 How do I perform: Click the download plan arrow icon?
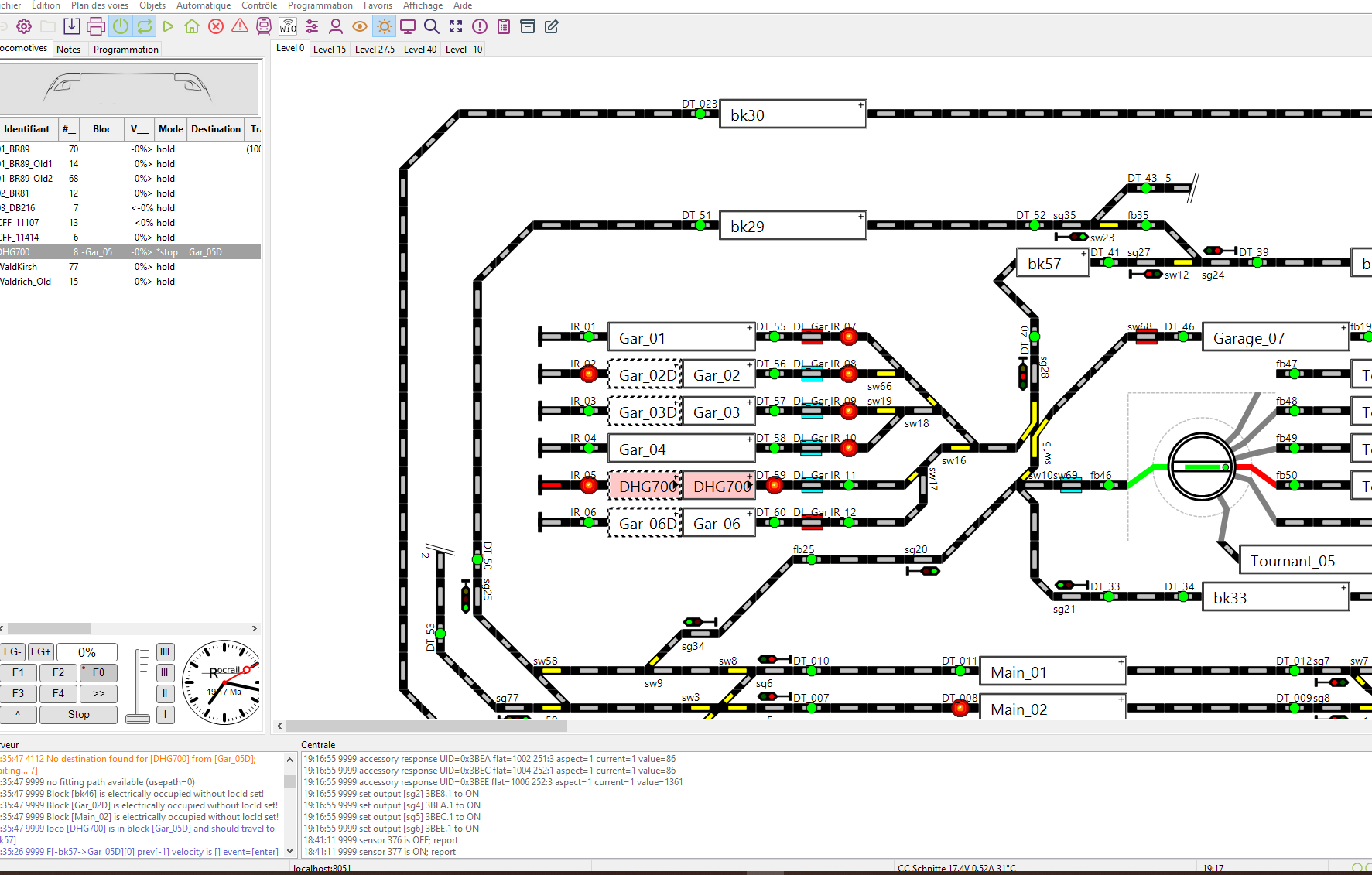point(71,26)
